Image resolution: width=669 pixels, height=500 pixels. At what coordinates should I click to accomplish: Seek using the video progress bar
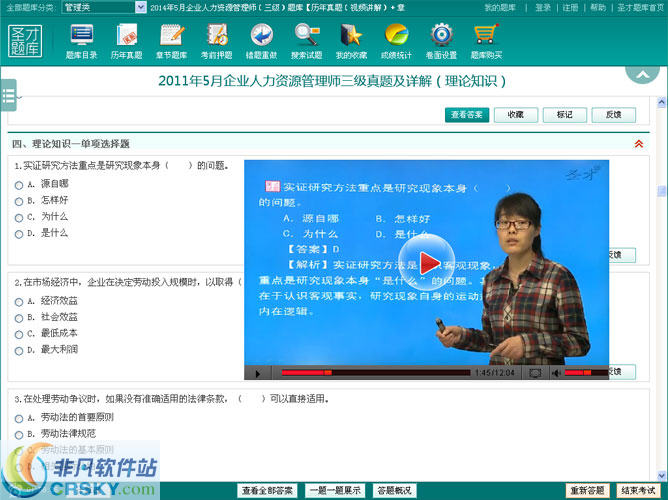click(375, 373)
